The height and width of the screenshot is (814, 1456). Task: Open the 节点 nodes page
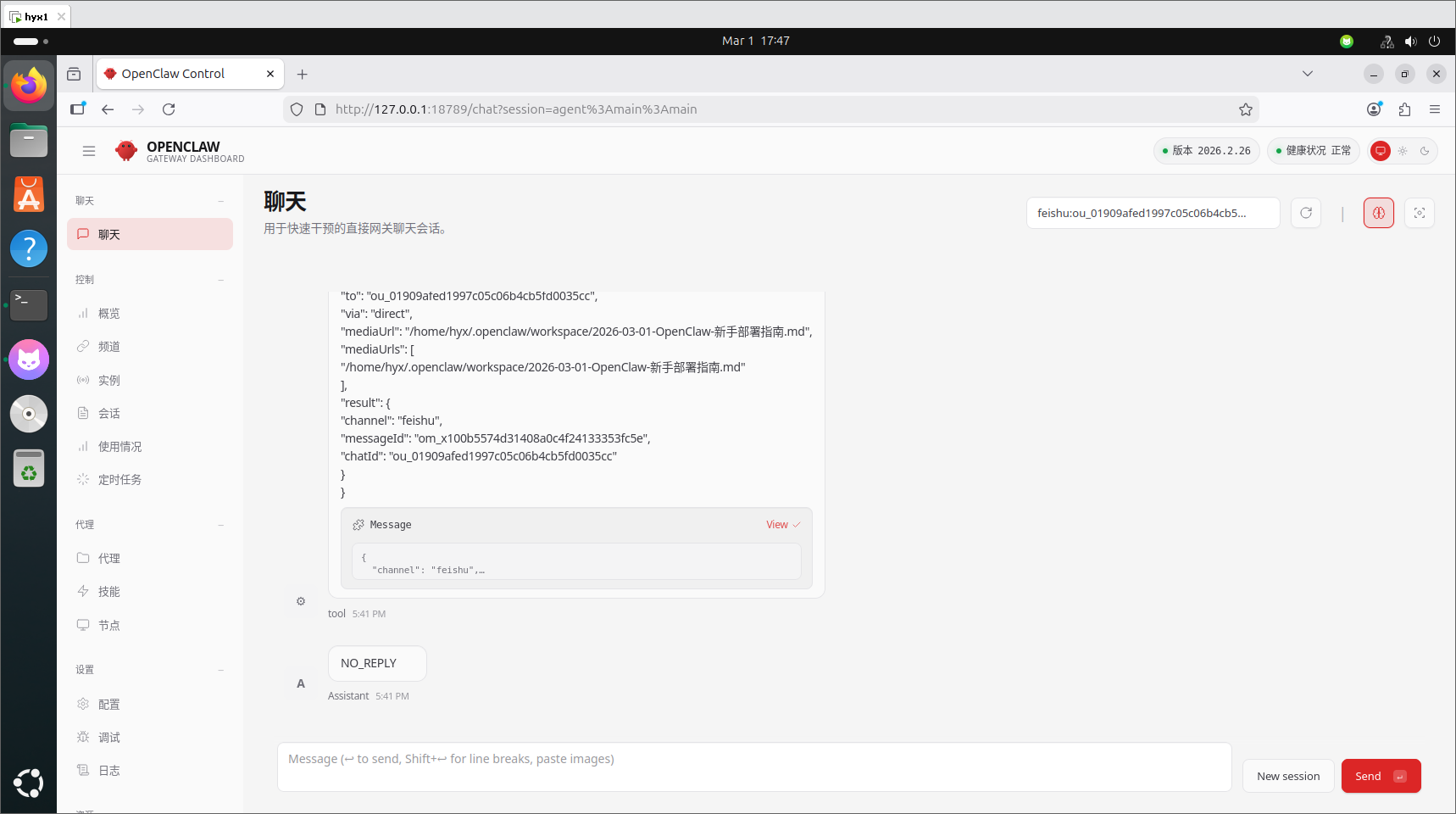pos(150,625)
